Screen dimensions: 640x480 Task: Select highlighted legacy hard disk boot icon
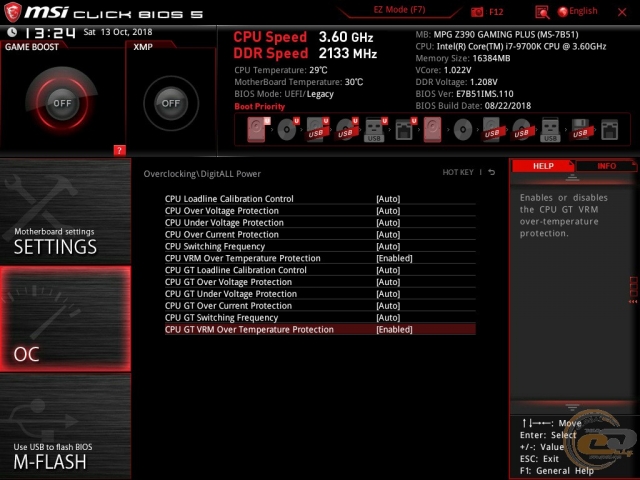(x=432, y=130)
